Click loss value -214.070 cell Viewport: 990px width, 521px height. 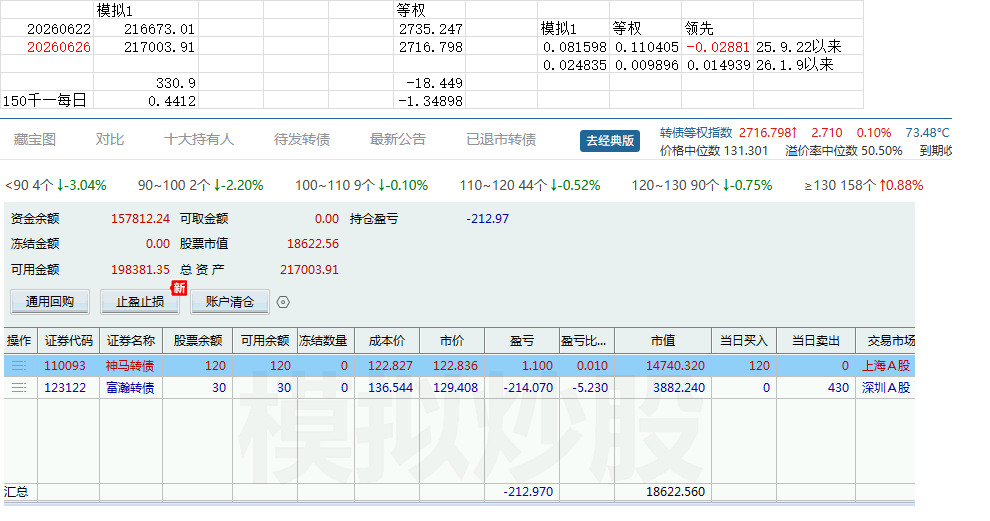pyautogui.click(x=528, y=388)
